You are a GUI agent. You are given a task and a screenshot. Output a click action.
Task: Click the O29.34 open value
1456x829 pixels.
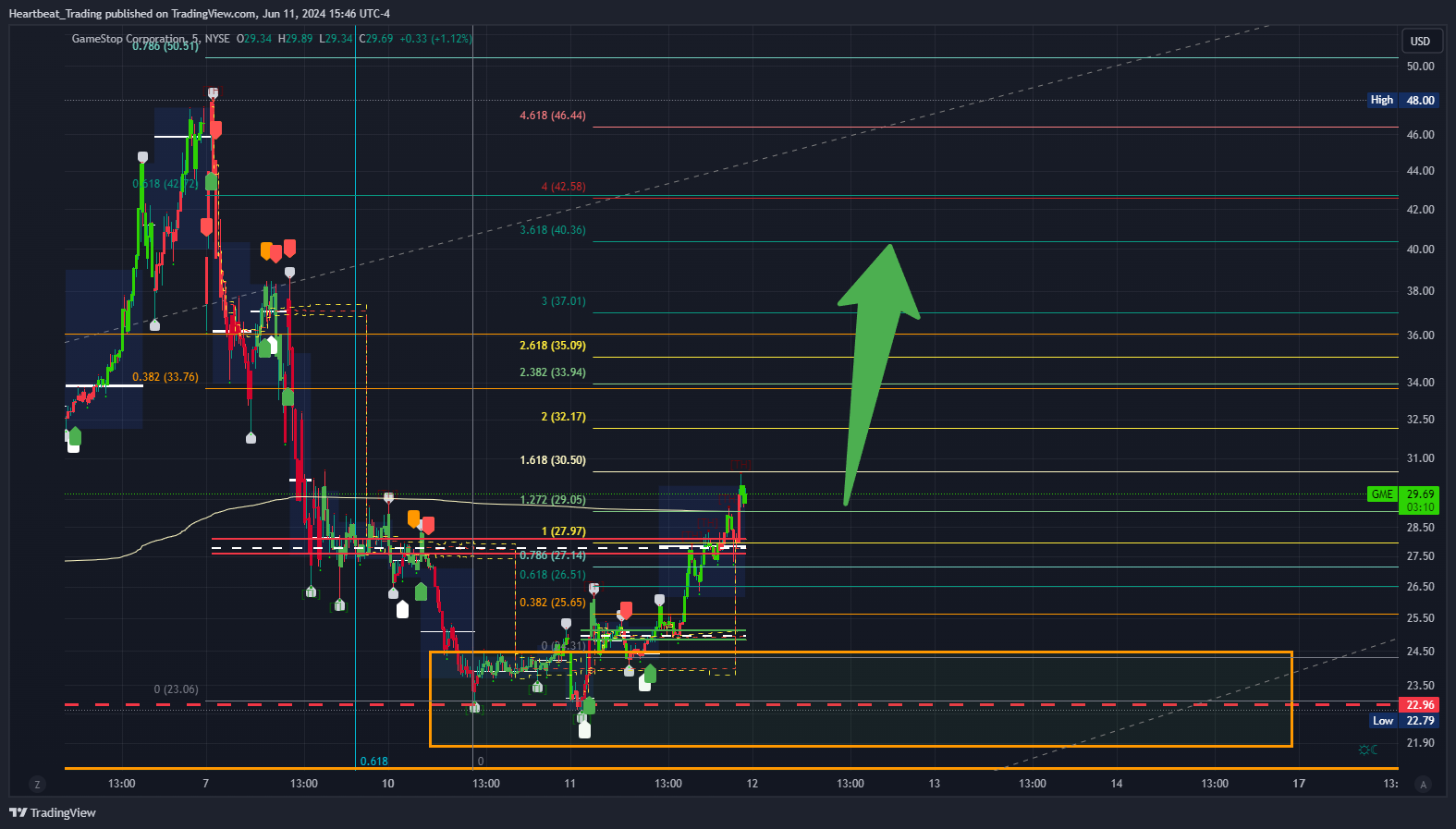tap(254, 39)
